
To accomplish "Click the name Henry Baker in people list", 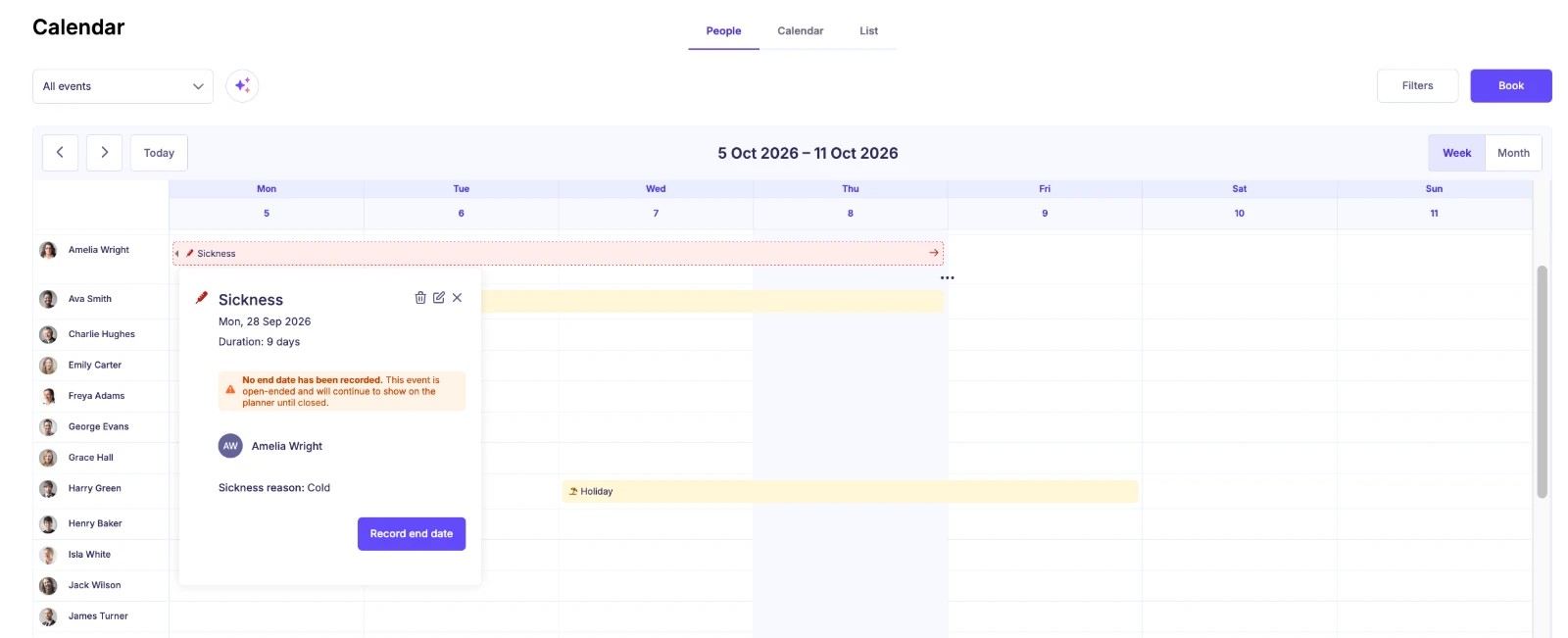I will (x=95, y=524).
